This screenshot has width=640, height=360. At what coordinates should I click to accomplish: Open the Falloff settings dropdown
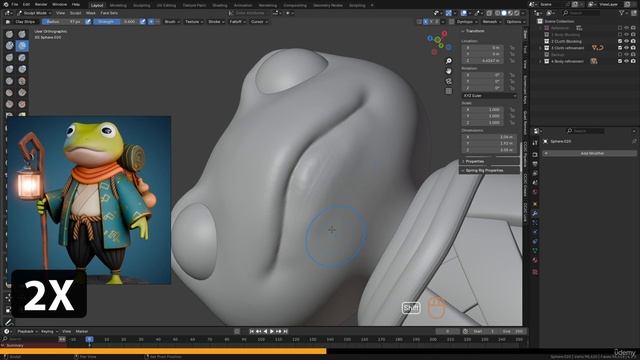237,22
